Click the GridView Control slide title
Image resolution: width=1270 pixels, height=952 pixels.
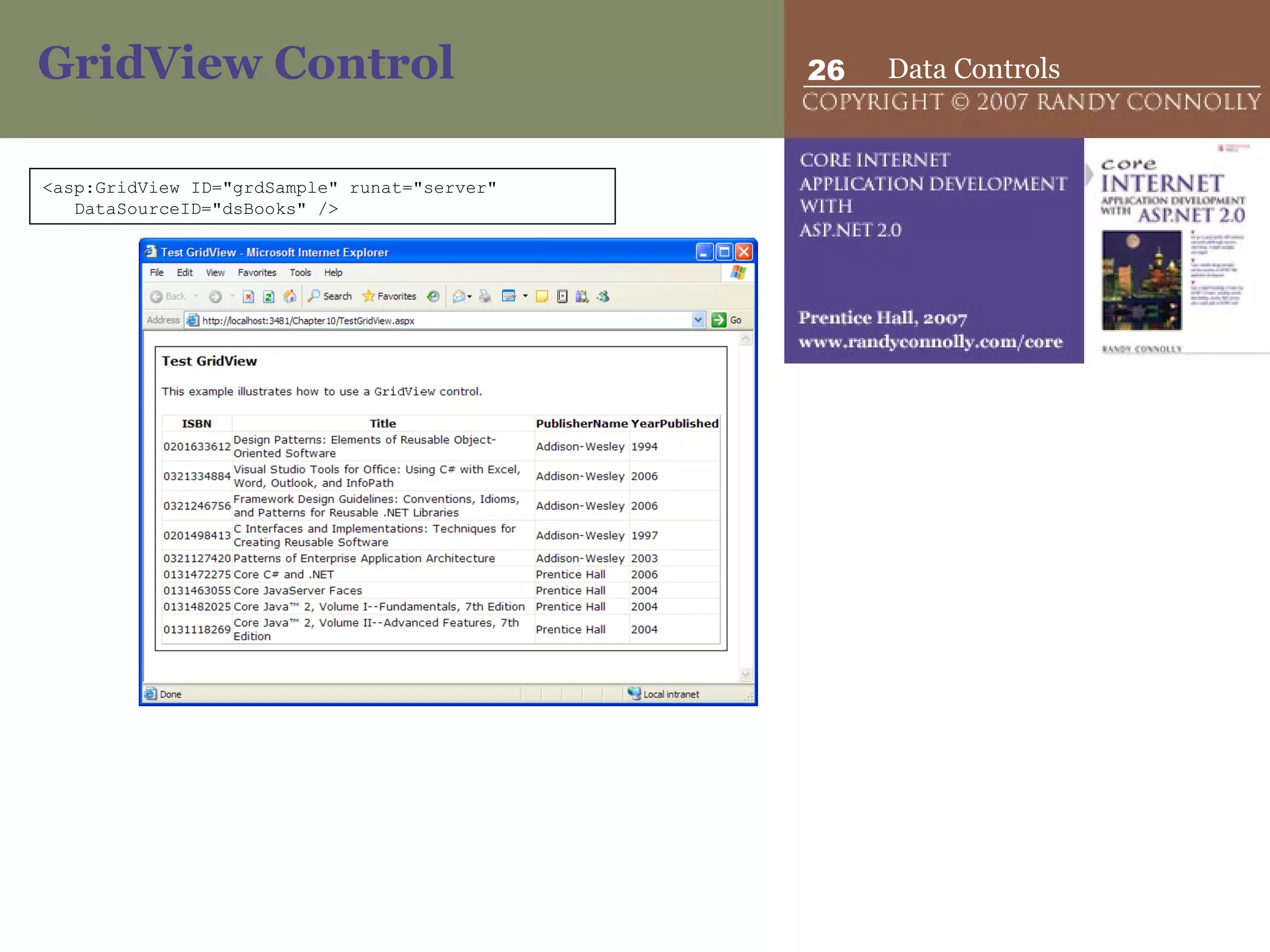click(x=246, y=63)
